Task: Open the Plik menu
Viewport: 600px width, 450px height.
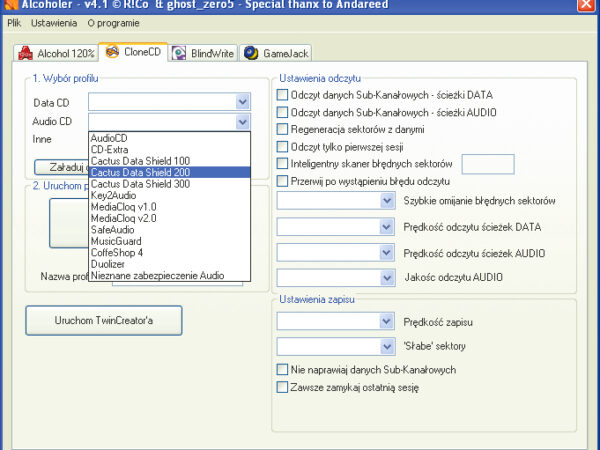Action: [14, 22]
